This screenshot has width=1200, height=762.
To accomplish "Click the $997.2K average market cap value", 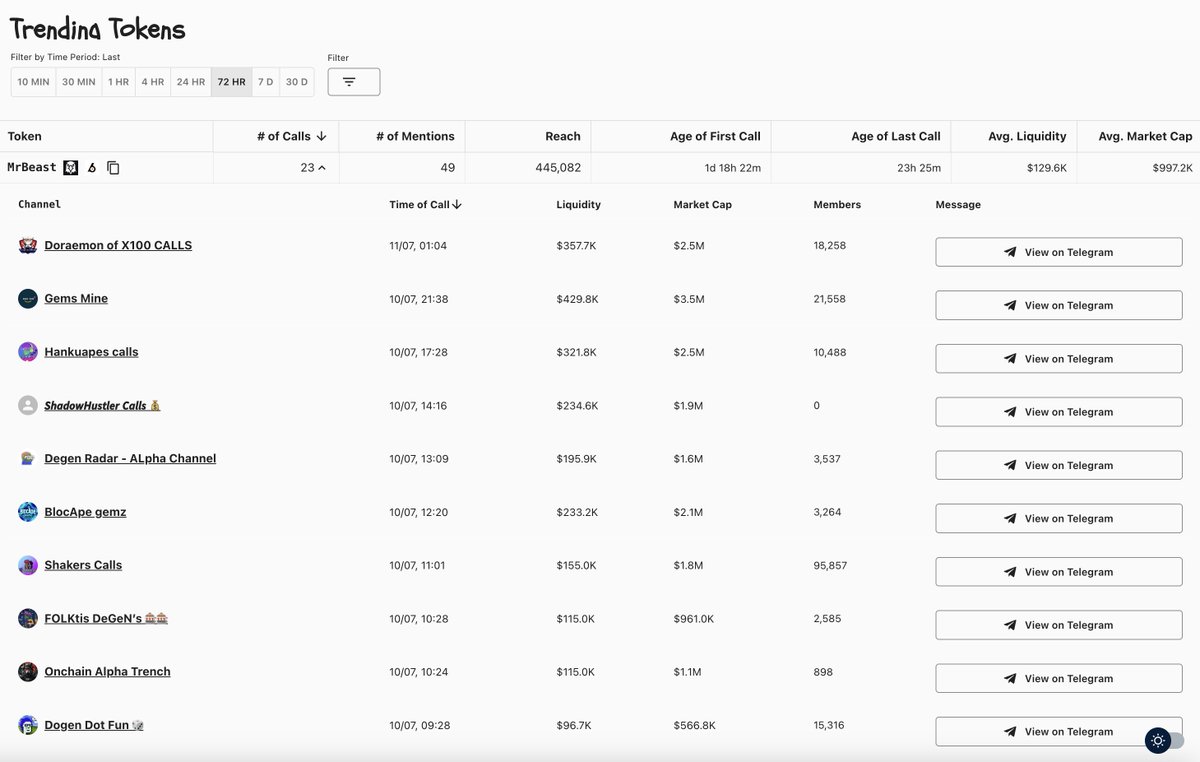I will 1172,168.
